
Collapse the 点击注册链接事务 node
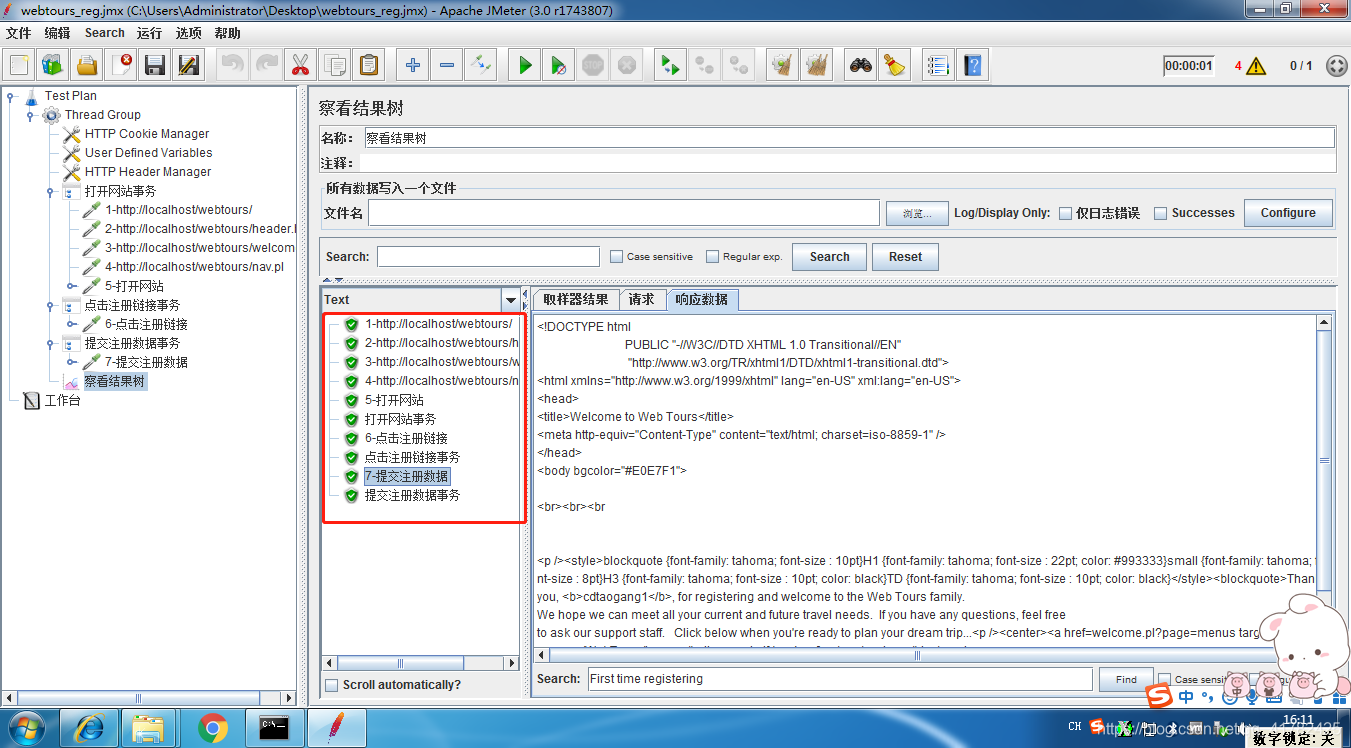point(50,305)
